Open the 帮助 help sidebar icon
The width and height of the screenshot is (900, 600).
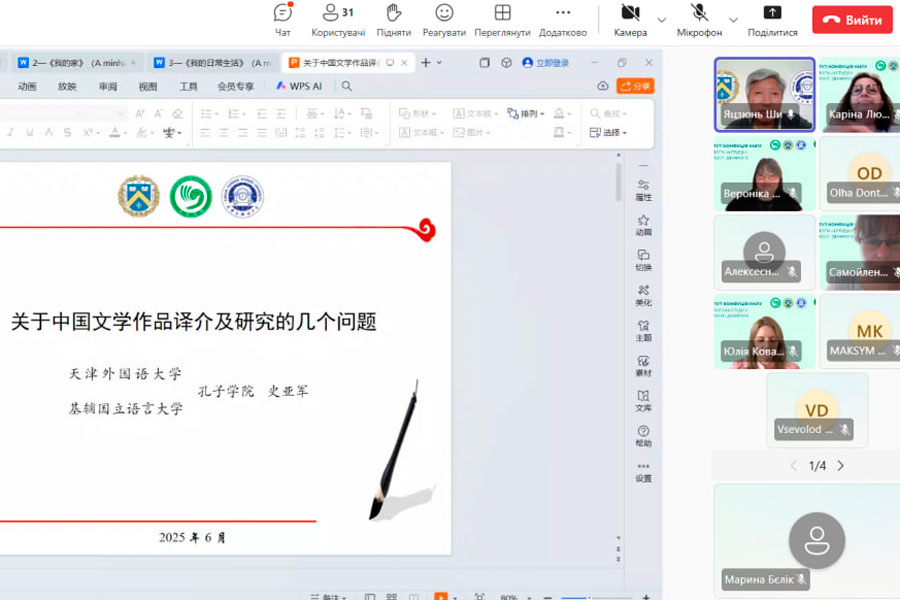point(643,435)
